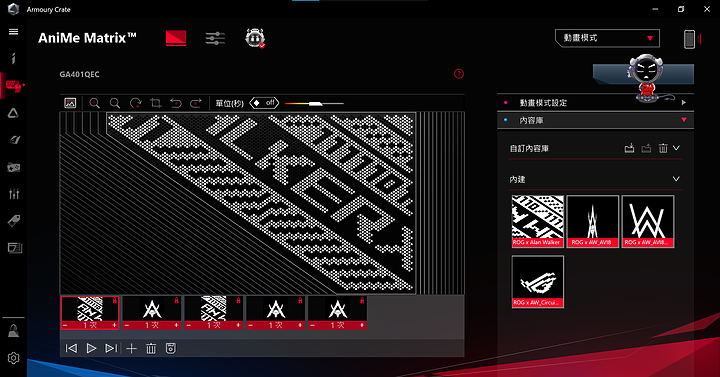Select the Device sidebar icon

(x=13, y=86)
